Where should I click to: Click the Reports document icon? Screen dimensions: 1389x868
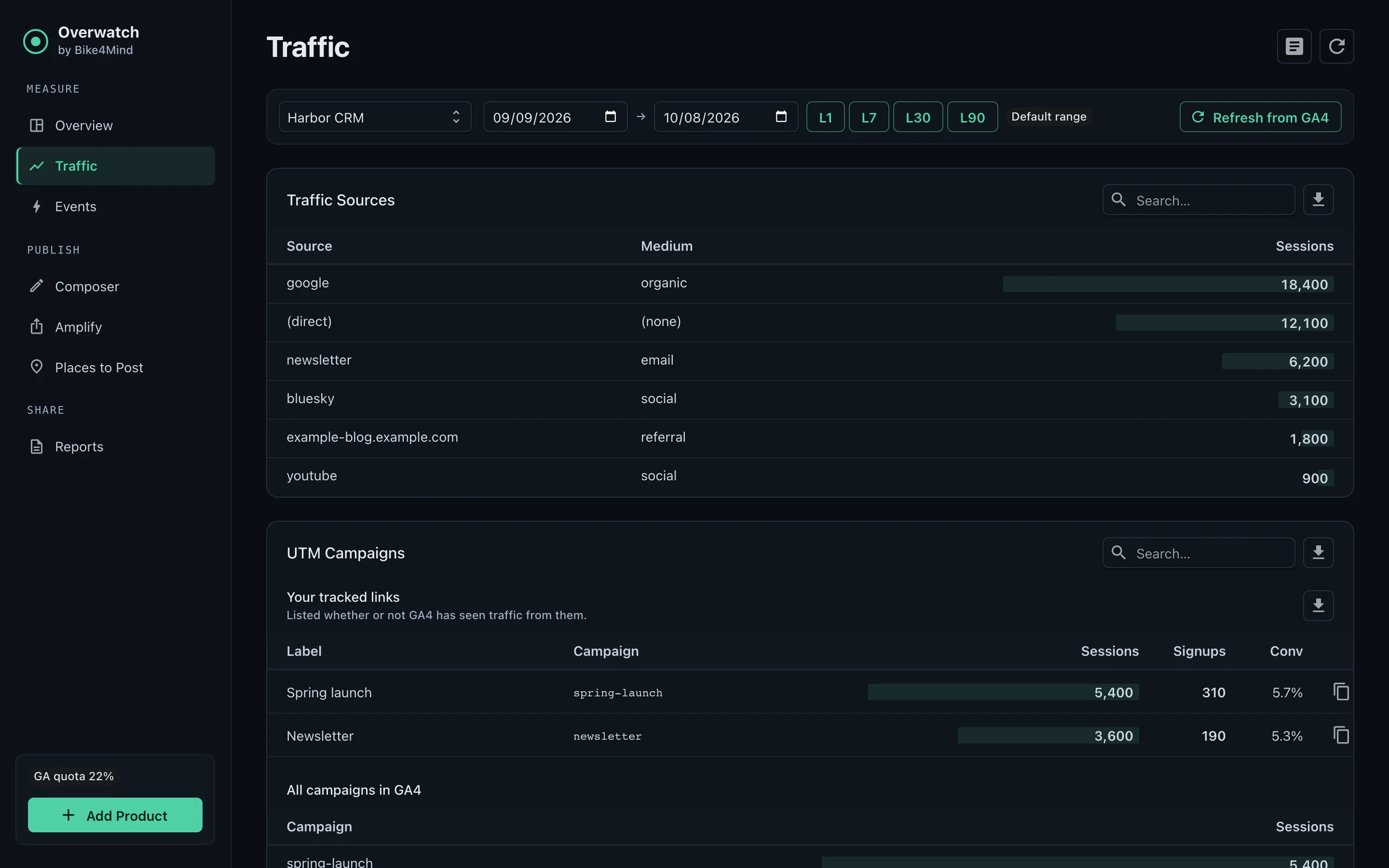(37, 446)
